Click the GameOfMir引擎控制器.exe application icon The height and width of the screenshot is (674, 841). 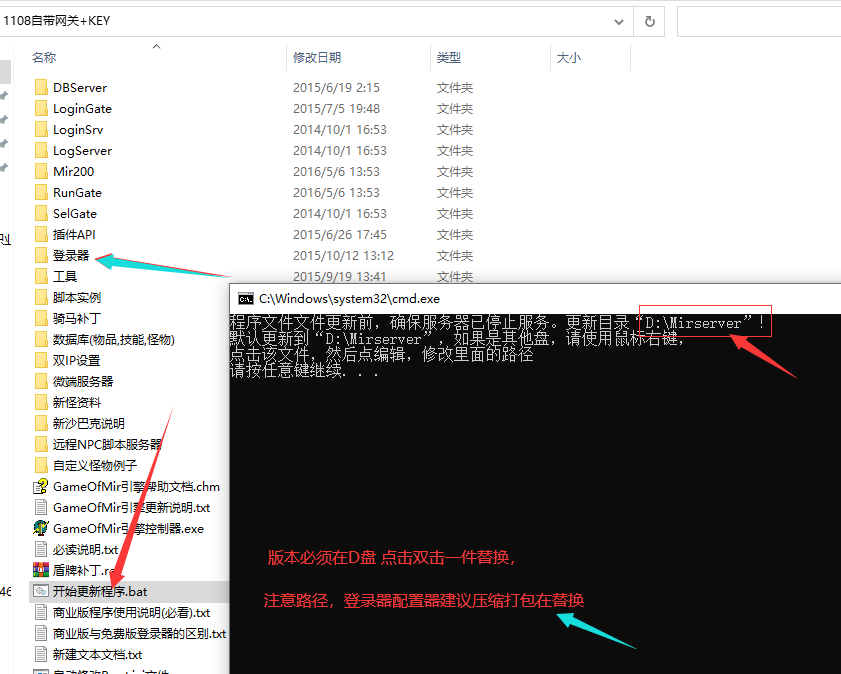pyautogui.click(x=41, y=528)
